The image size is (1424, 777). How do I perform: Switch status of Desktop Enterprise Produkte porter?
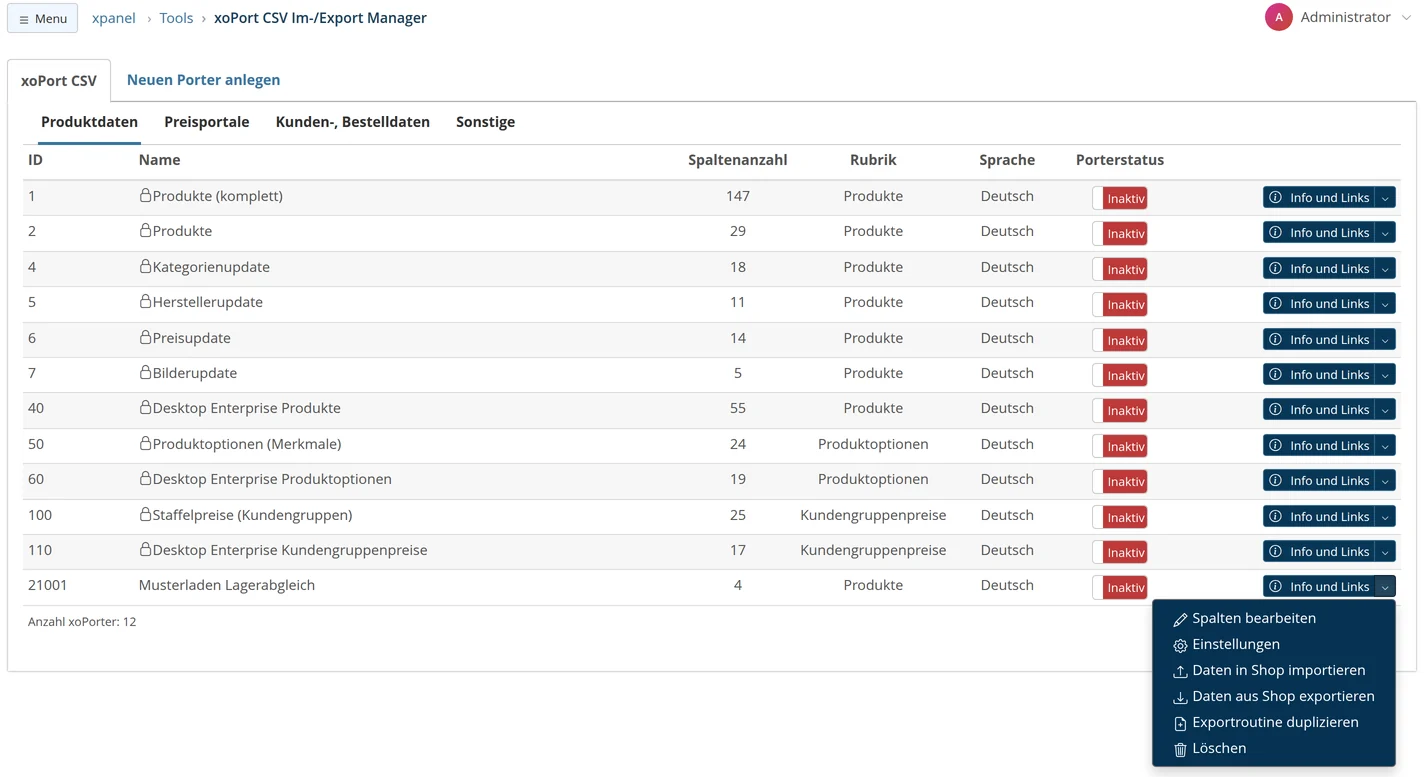(x=1120, y=410)
